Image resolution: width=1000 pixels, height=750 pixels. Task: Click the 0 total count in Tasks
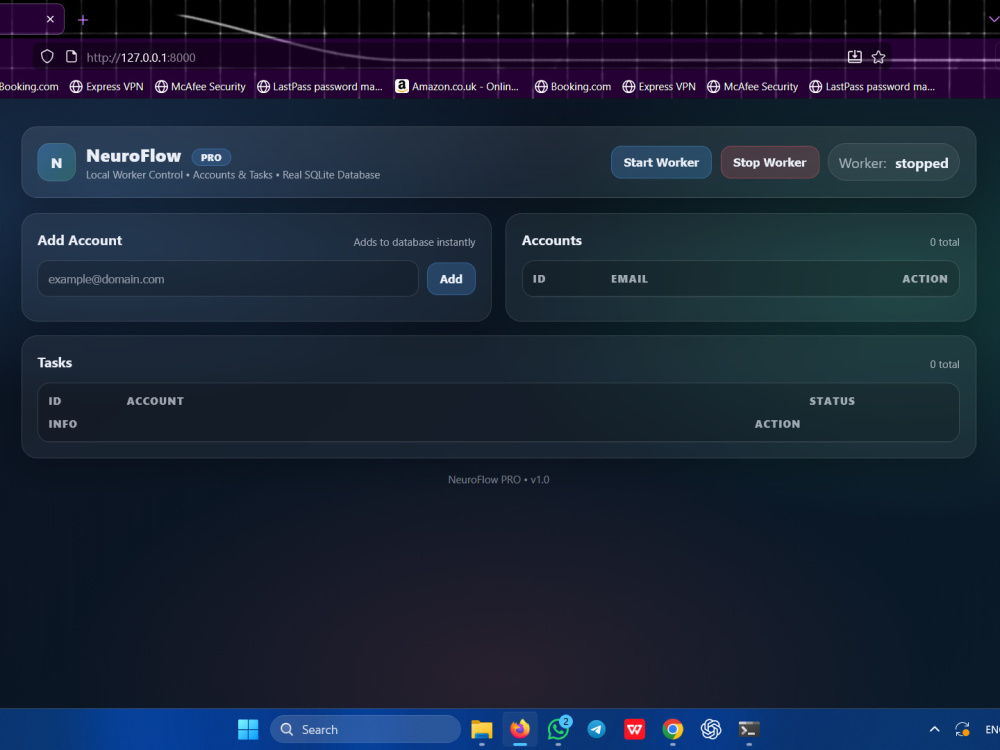[x=944, y=365]
